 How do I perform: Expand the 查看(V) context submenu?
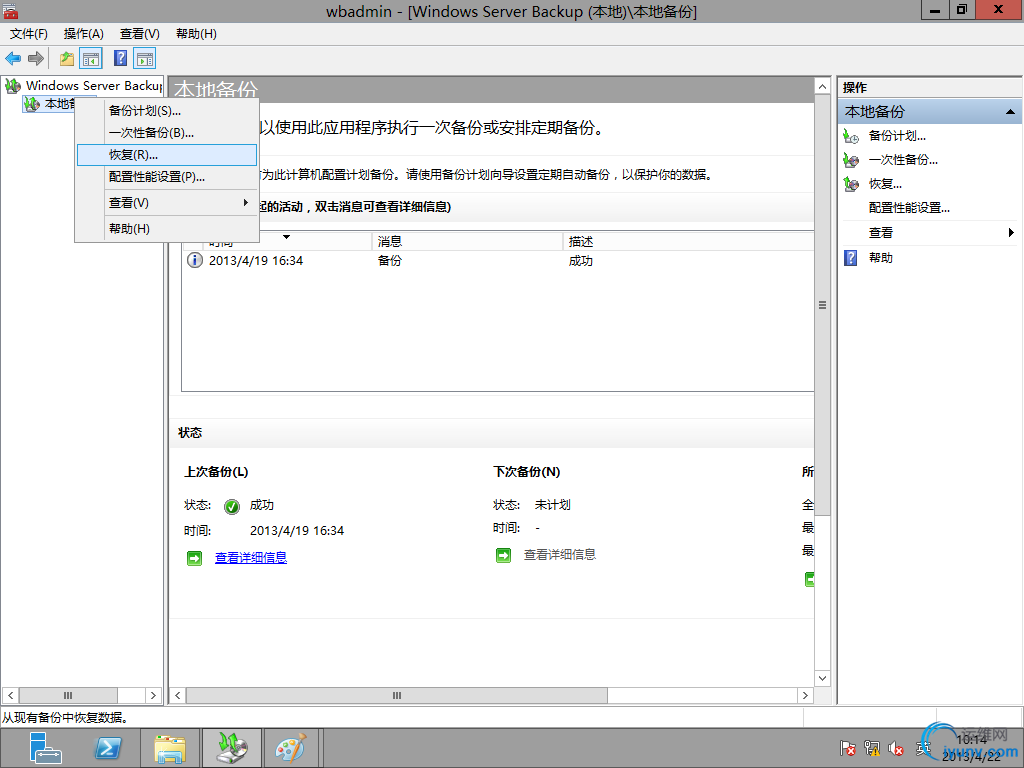click(167, 202)
